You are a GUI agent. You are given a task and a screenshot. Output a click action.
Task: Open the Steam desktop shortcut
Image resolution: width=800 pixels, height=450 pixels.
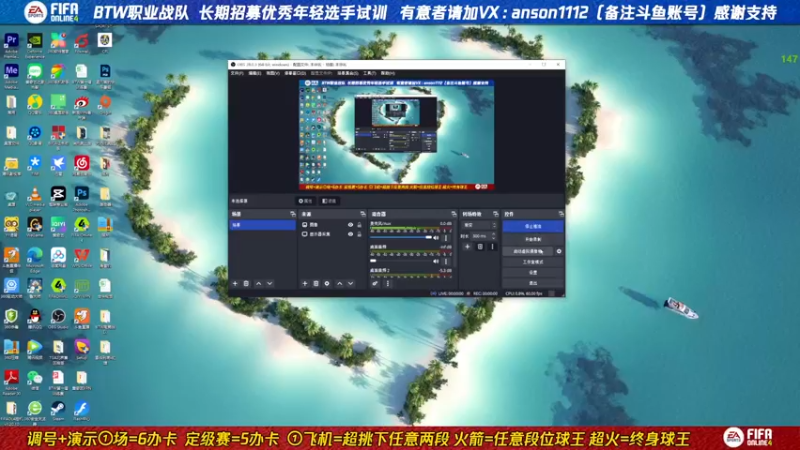pos(58,409)
